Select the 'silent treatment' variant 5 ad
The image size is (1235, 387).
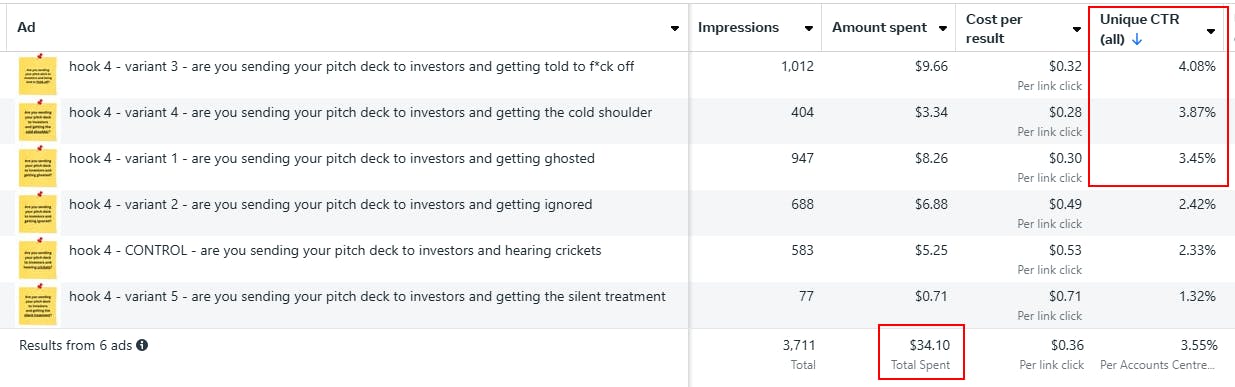click(x=367, y=297)
